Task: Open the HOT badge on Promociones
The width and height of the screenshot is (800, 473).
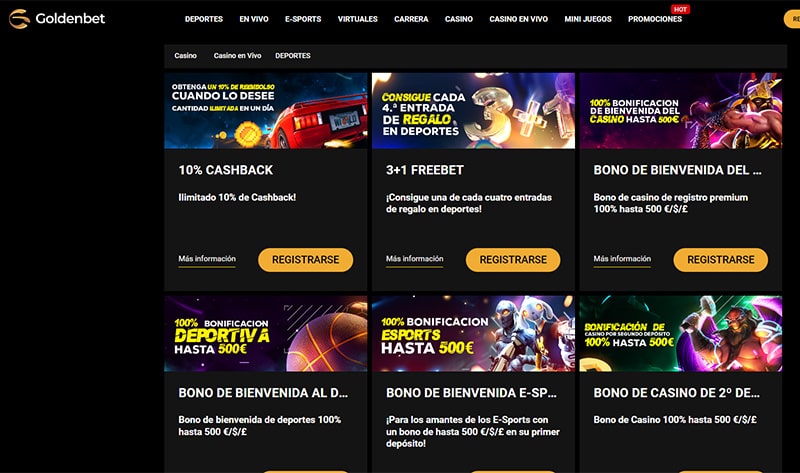Action: pyautogui.click(x=680, y=9)
